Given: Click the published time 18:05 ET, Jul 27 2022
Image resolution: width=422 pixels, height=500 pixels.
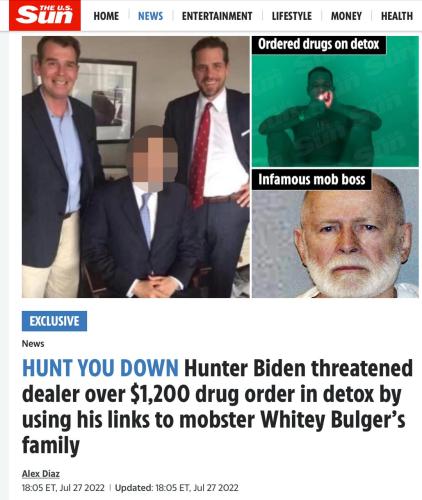Looking at the screenshot, I should [63, 488].
